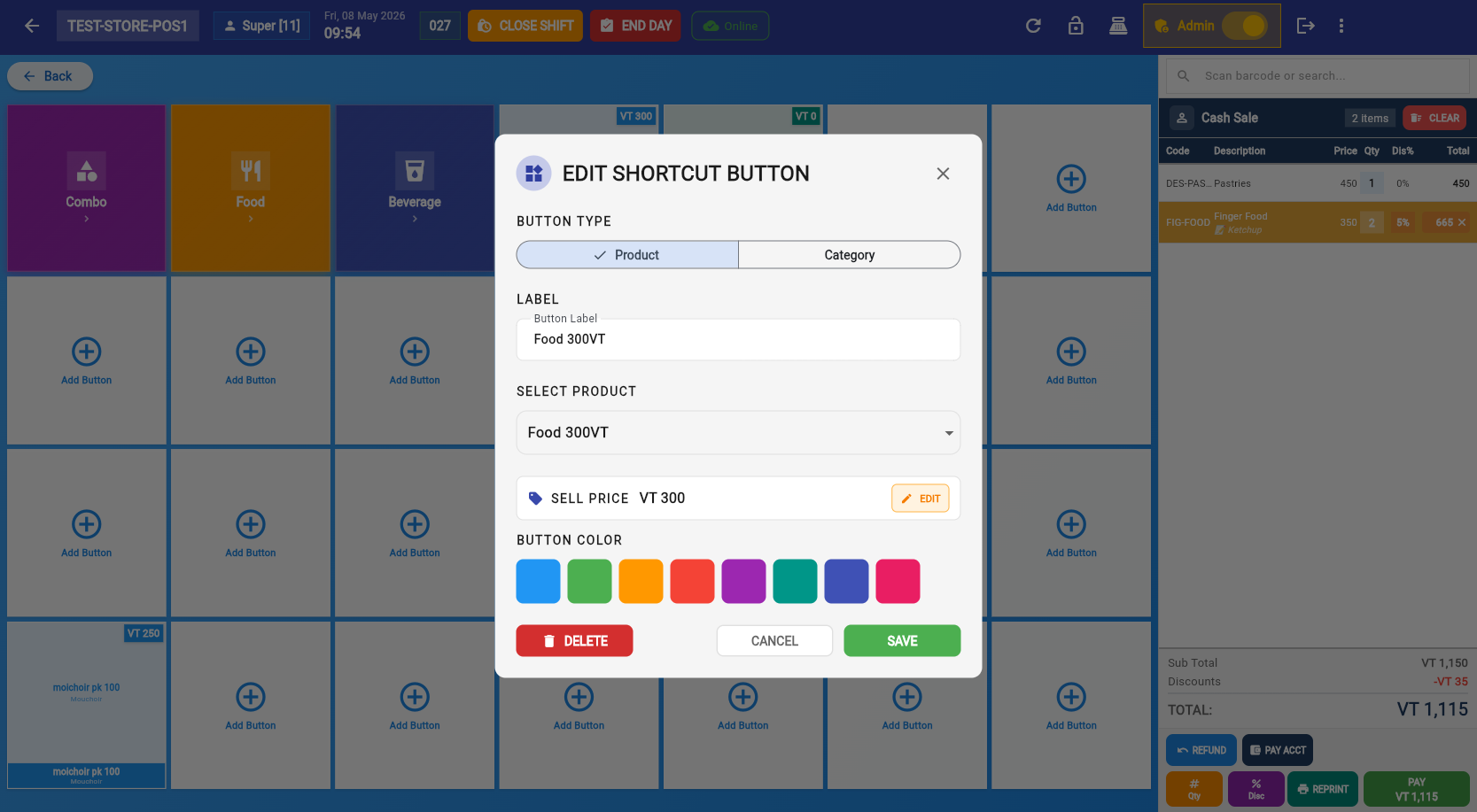Click the Button Label input field
This screenshot has height=812, width=1477.
[738, 339]
